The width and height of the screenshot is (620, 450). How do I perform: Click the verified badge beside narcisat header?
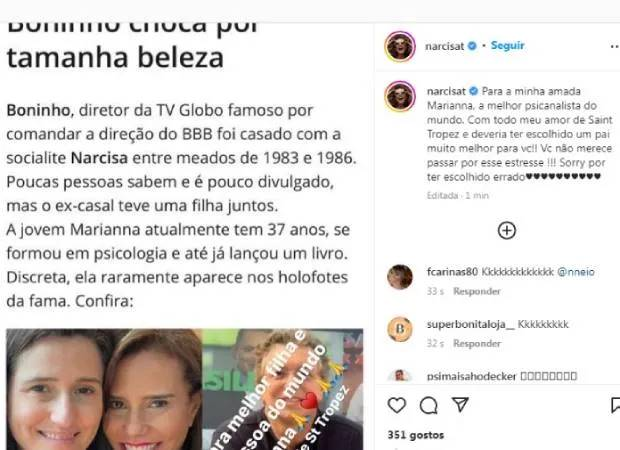pos(472,46)
